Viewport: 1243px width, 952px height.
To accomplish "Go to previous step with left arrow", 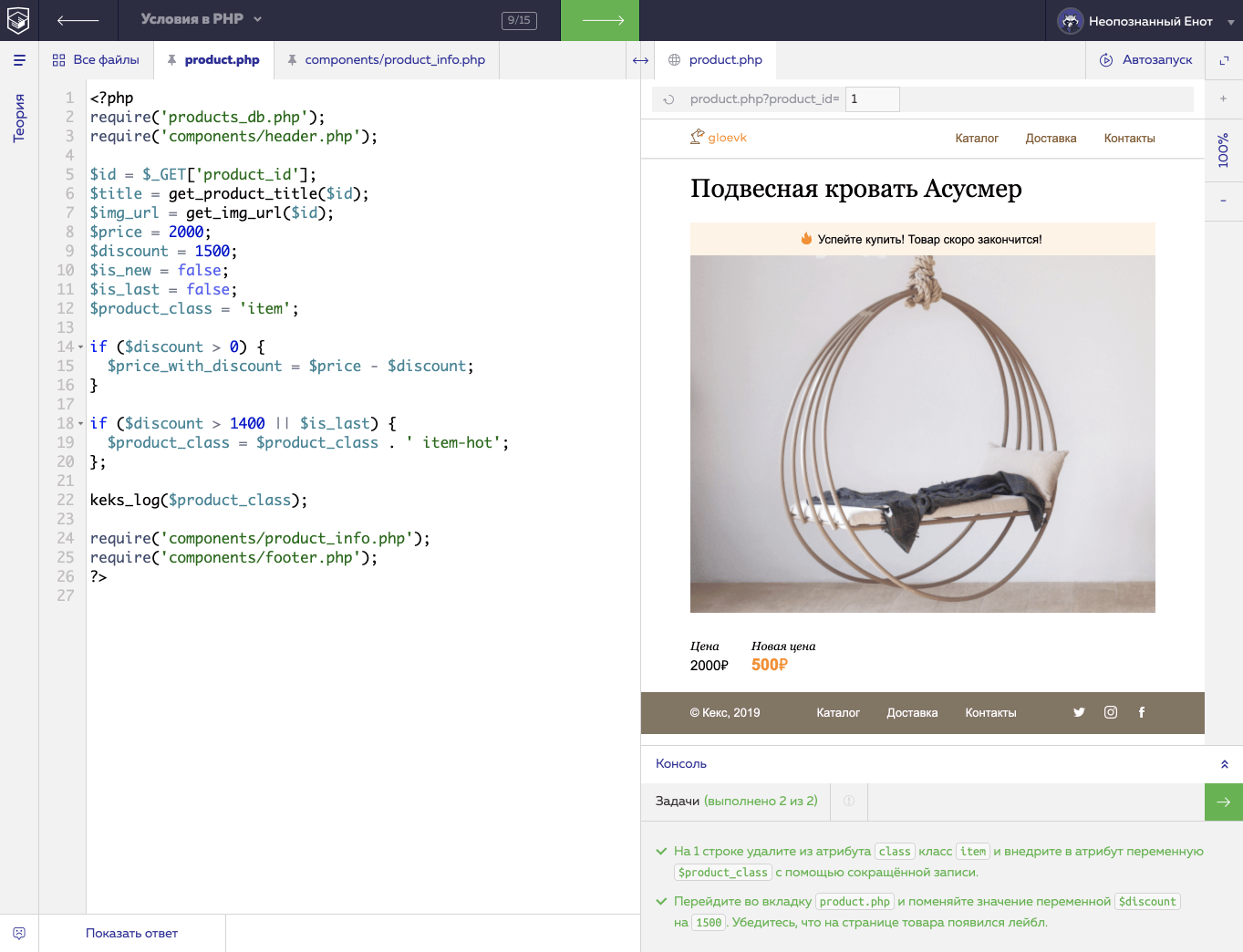I will [78, 20].
